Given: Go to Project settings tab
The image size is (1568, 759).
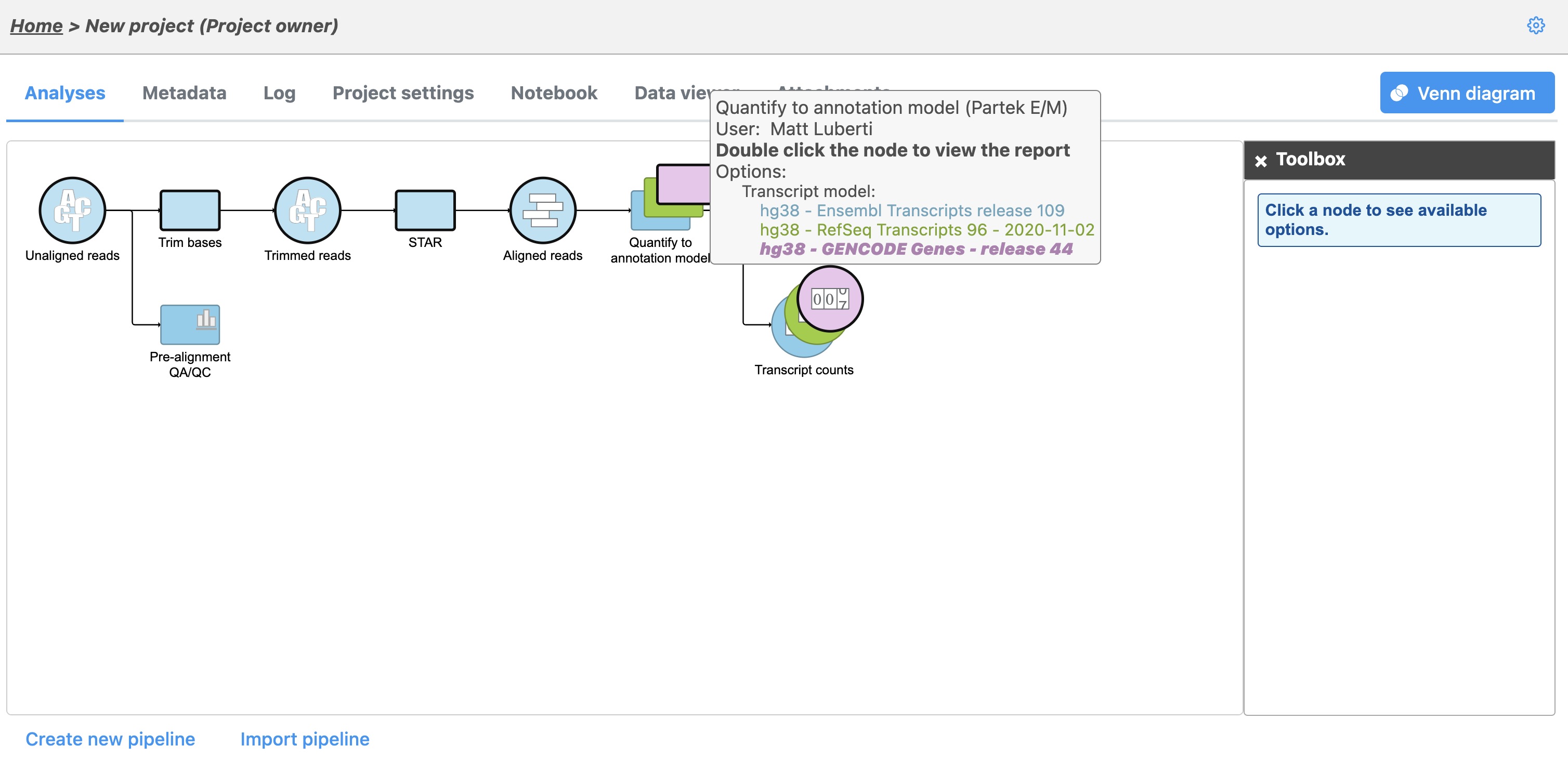Looking at the screenshot, I should click(x=402, y=93).
